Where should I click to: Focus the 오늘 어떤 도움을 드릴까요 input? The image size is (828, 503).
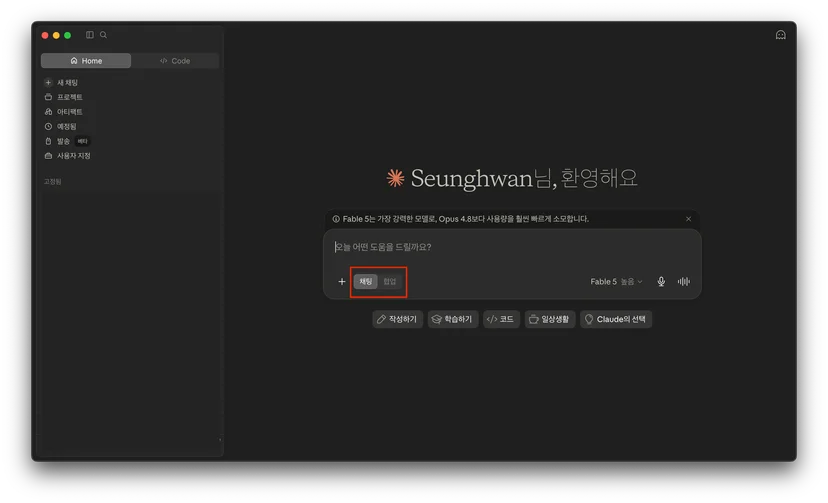(512, 247)
